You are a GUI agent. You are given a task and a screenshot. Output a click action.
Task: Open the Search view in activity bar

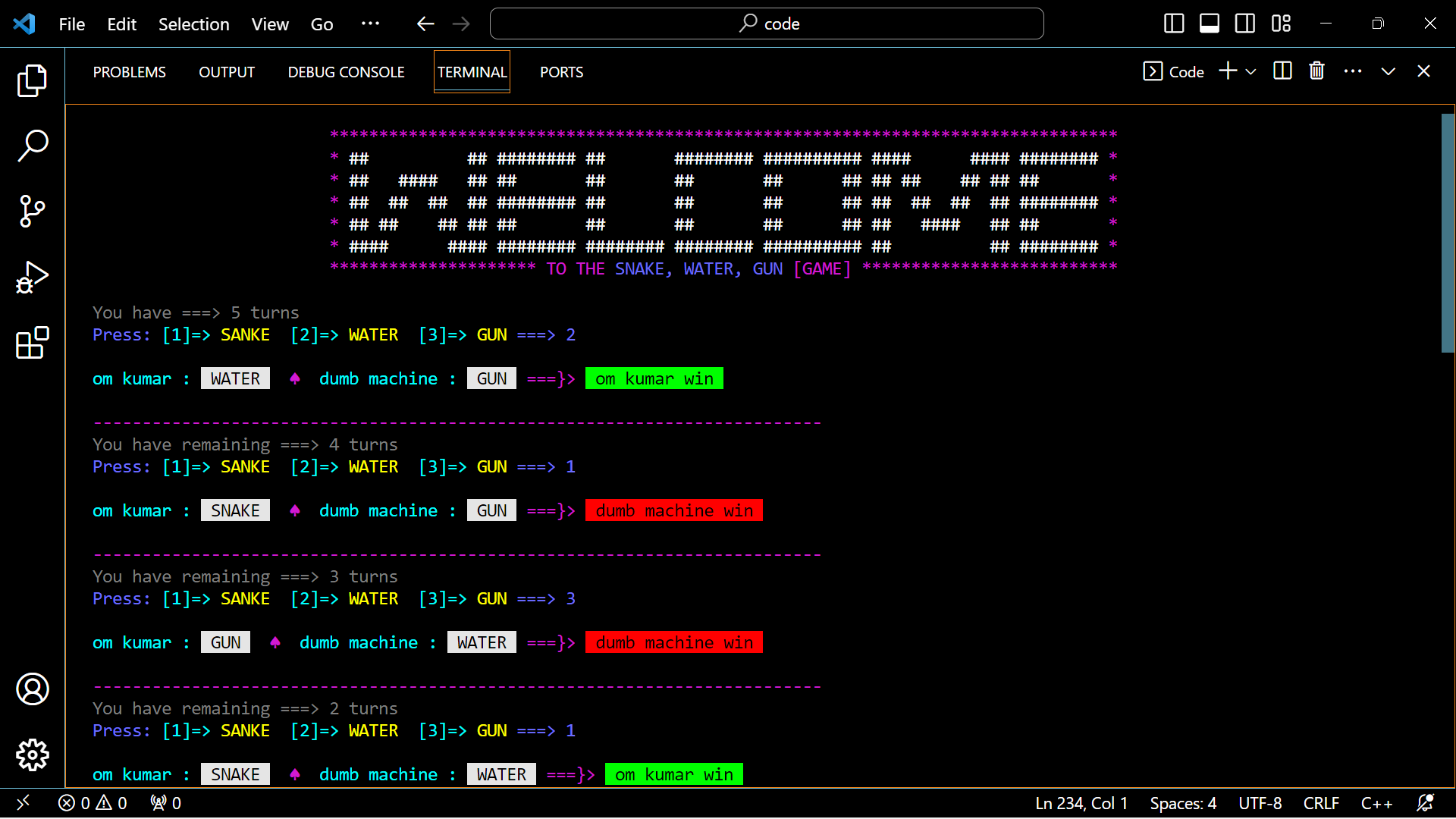point(32,146)
